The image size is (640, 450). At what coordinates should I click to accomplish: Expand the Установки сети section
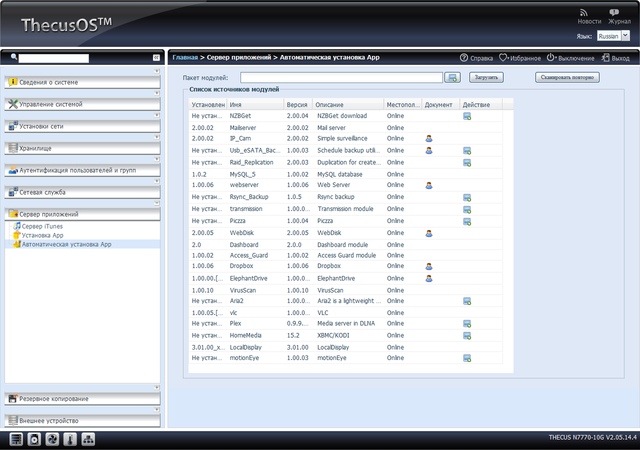pyautogui.click(x=82, y=126)
